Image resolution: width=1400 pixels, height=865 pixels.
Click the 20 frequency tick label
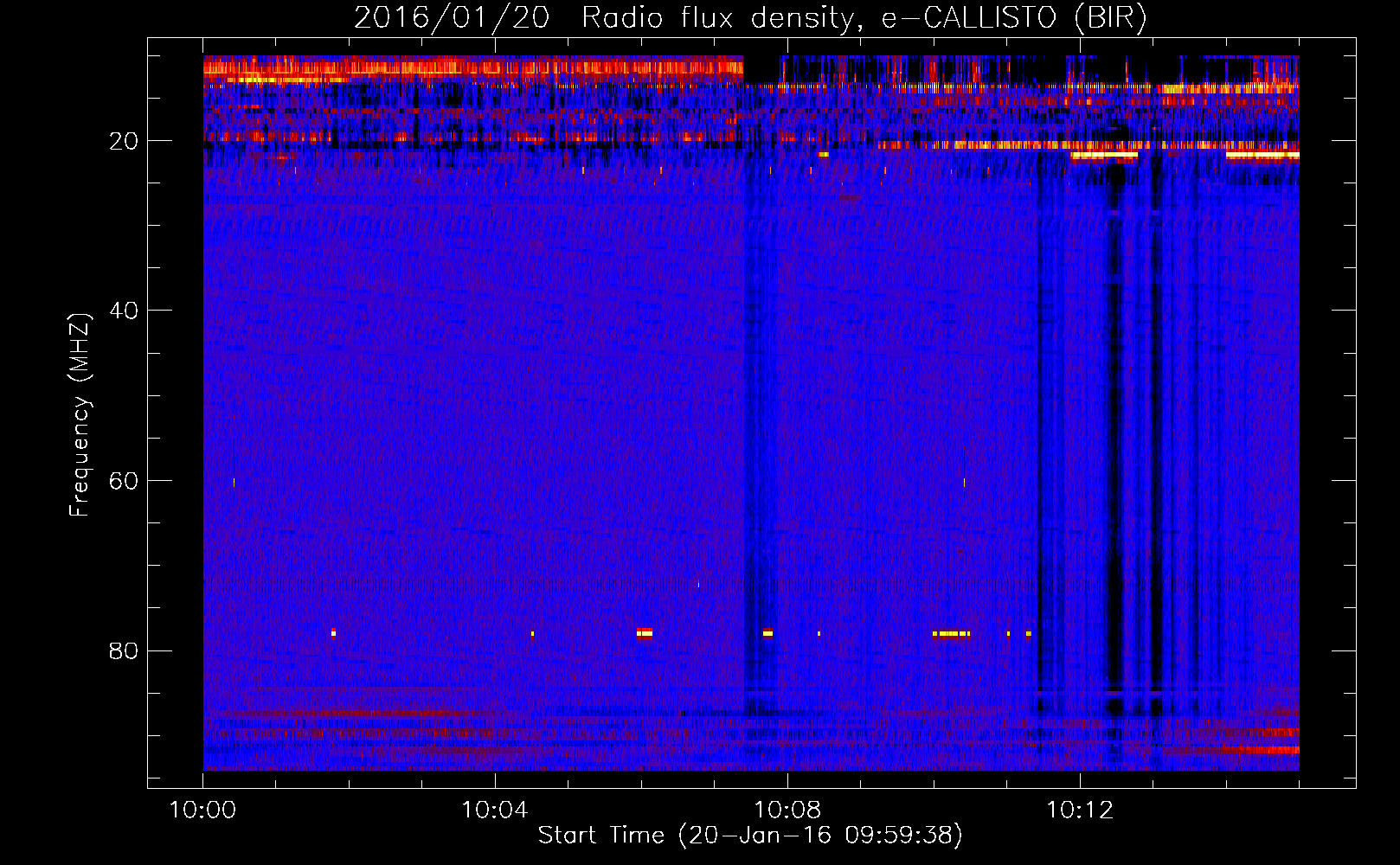(x=125, y=141)
